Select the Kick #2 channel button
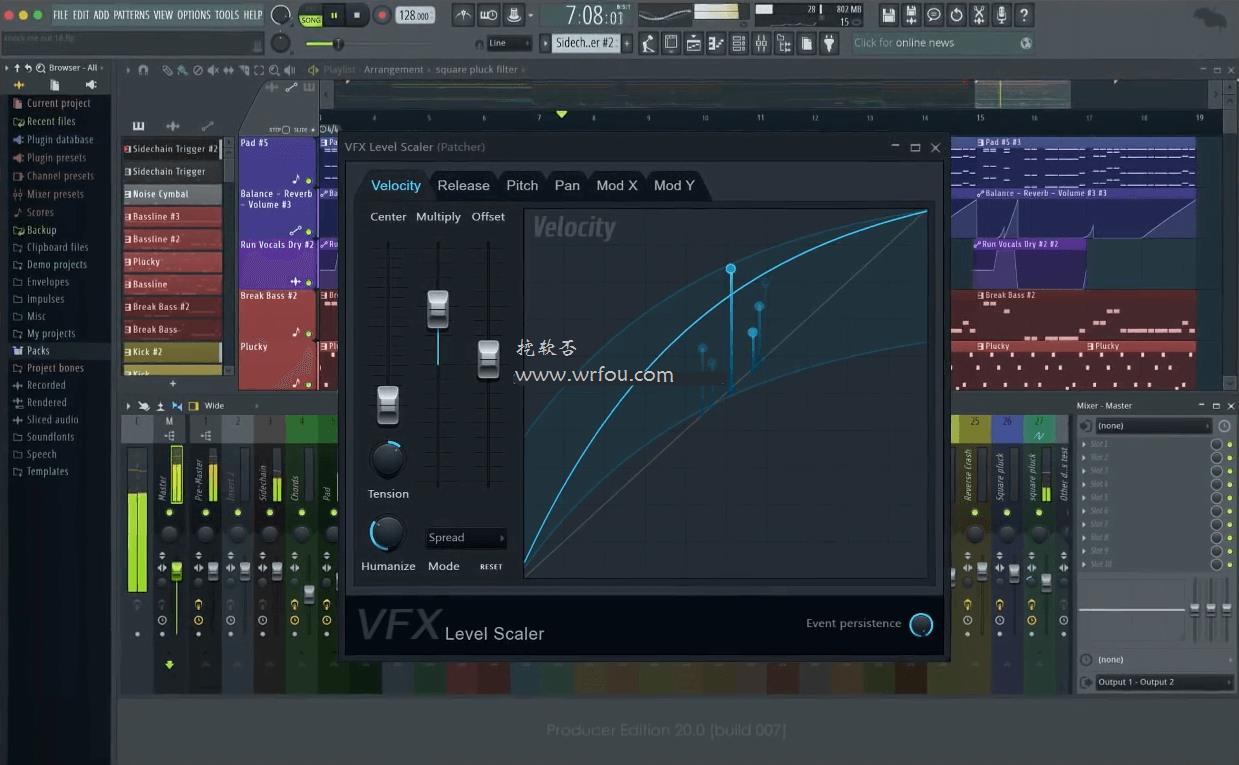The image size is (1239, 765). pyautogui.click(x=173, y=352)
